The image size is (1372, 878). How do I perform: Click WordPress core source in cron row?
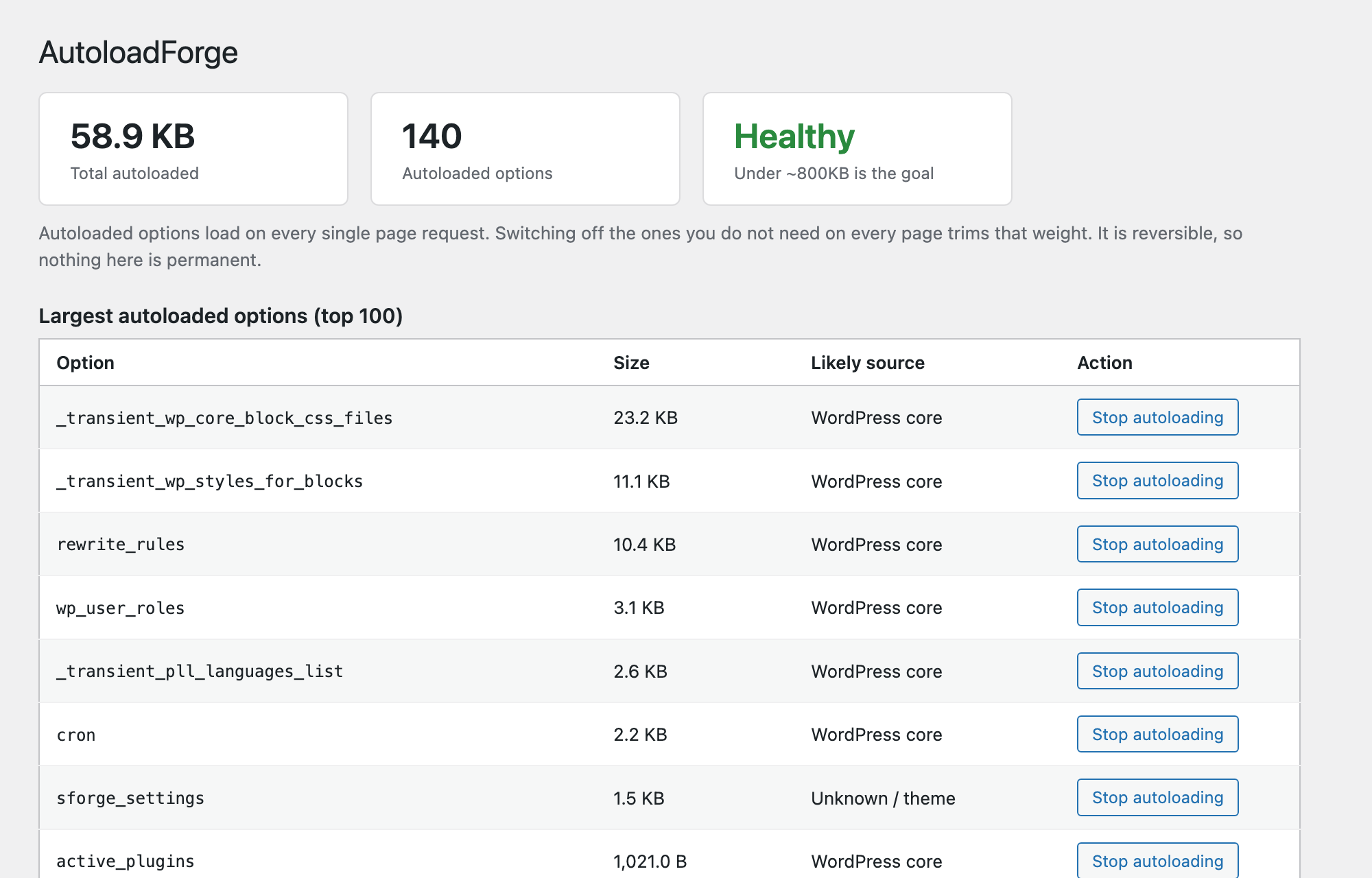click(876, 735)
